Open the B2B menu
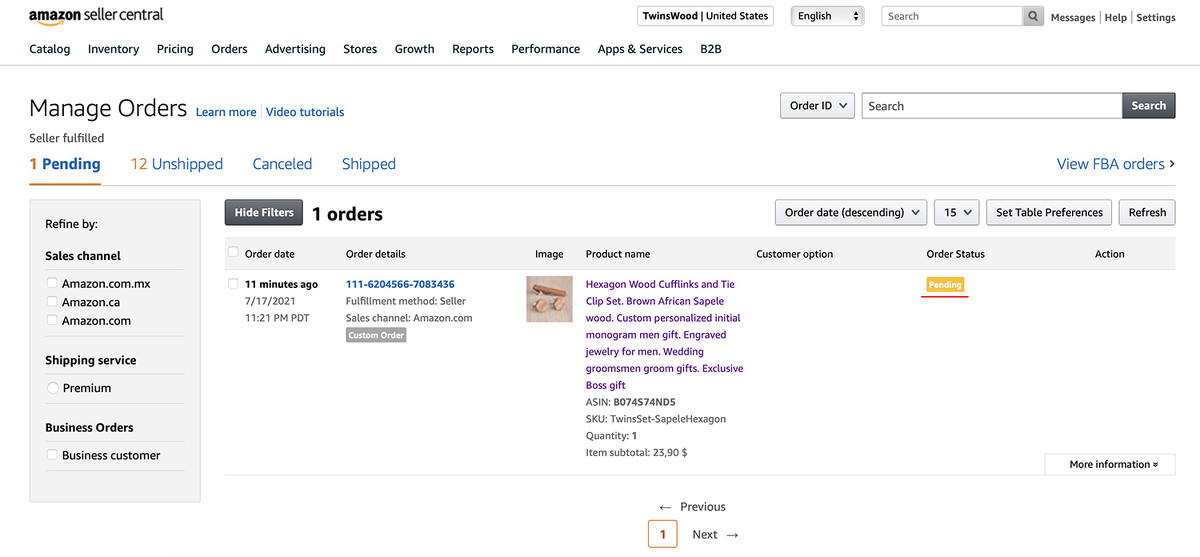This screenshot has width=1200, height=557. tap(711, 49)
